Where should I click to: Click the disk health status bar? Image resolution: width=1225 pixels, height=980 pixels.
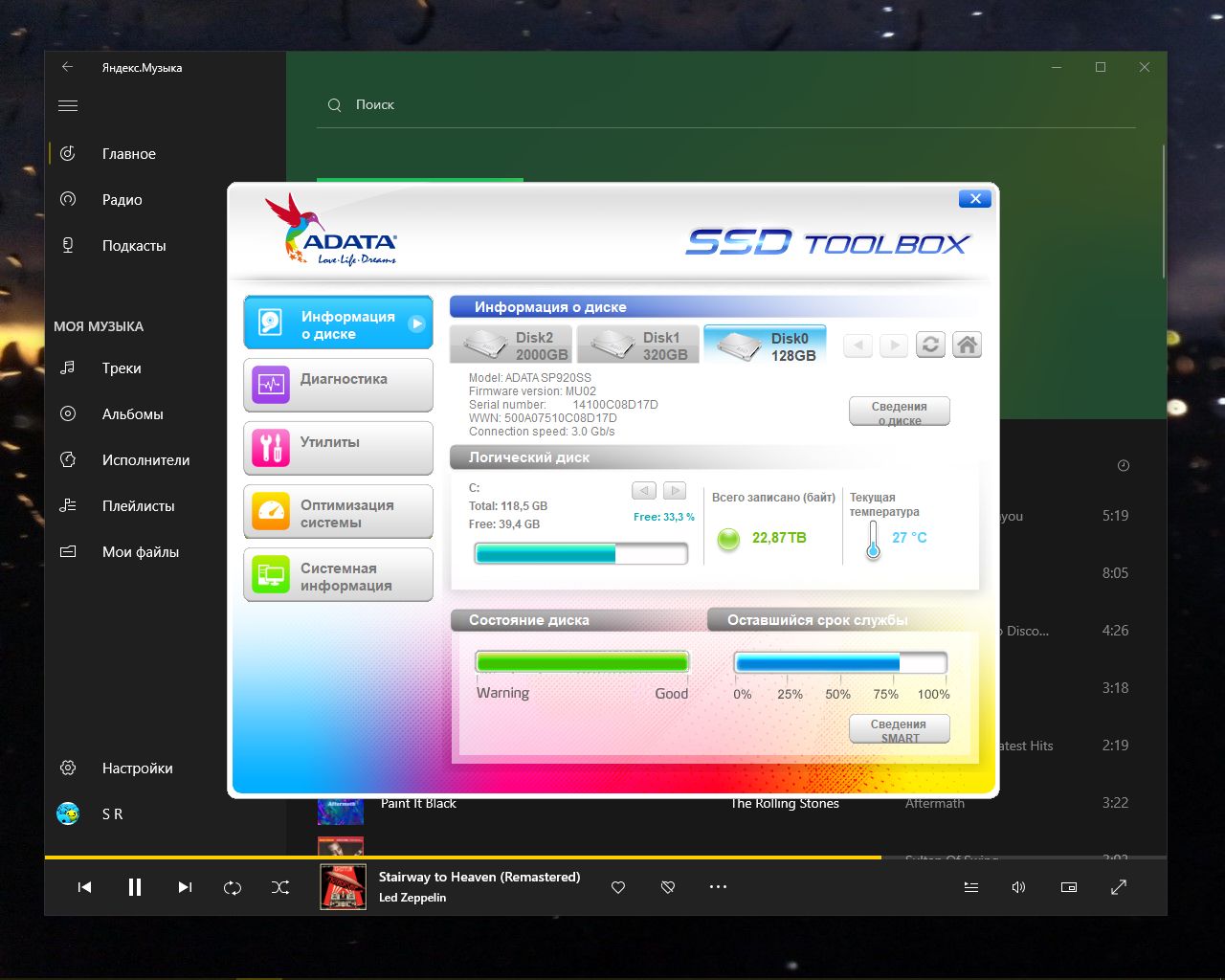tap(582, 662)
